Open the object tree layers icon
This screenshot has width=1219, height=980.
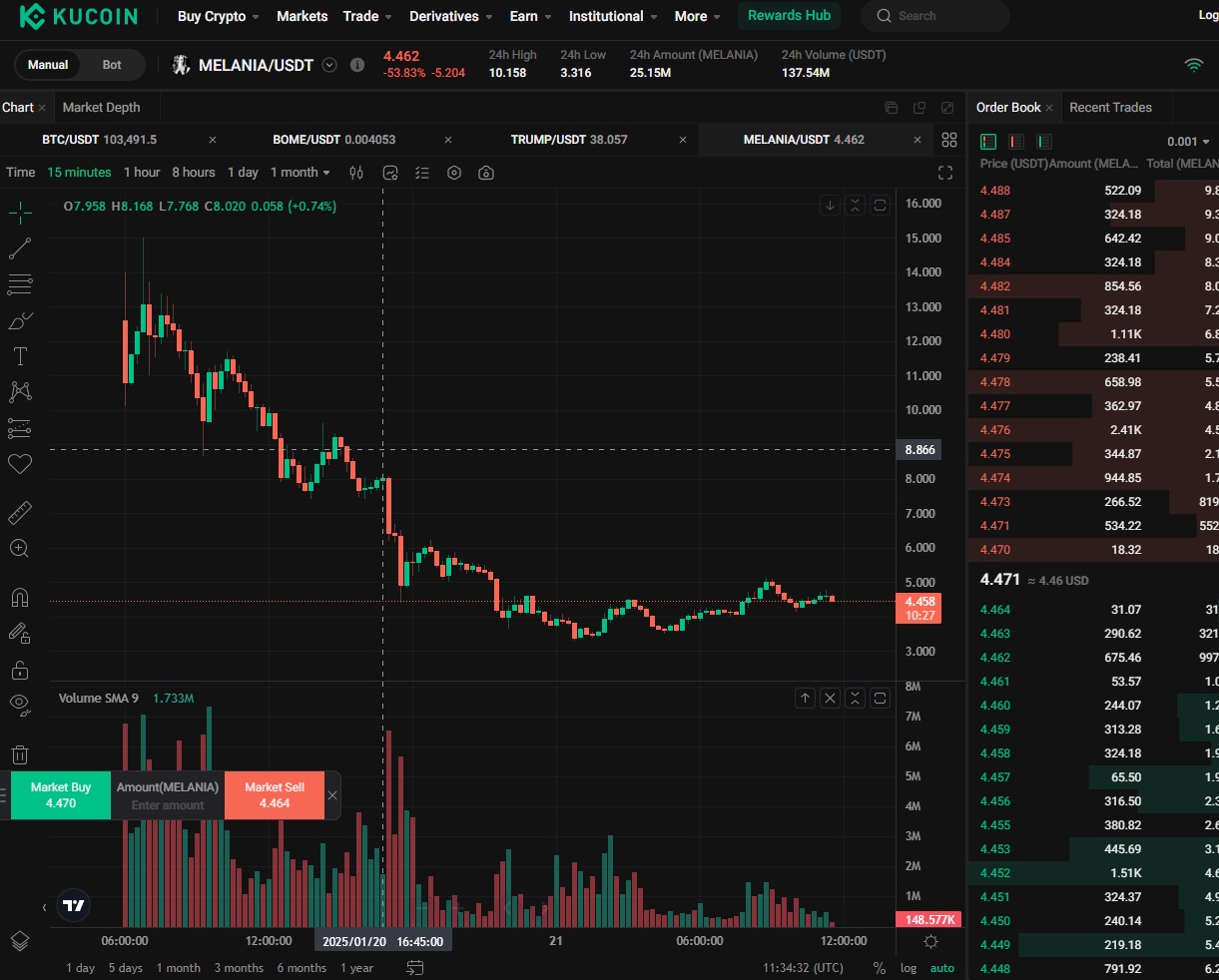20,940
